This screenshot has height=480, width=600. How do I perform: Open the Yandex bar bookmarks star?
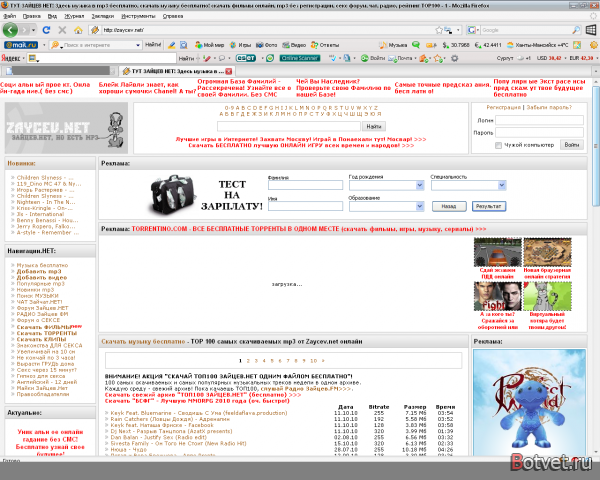coord(438,58)
